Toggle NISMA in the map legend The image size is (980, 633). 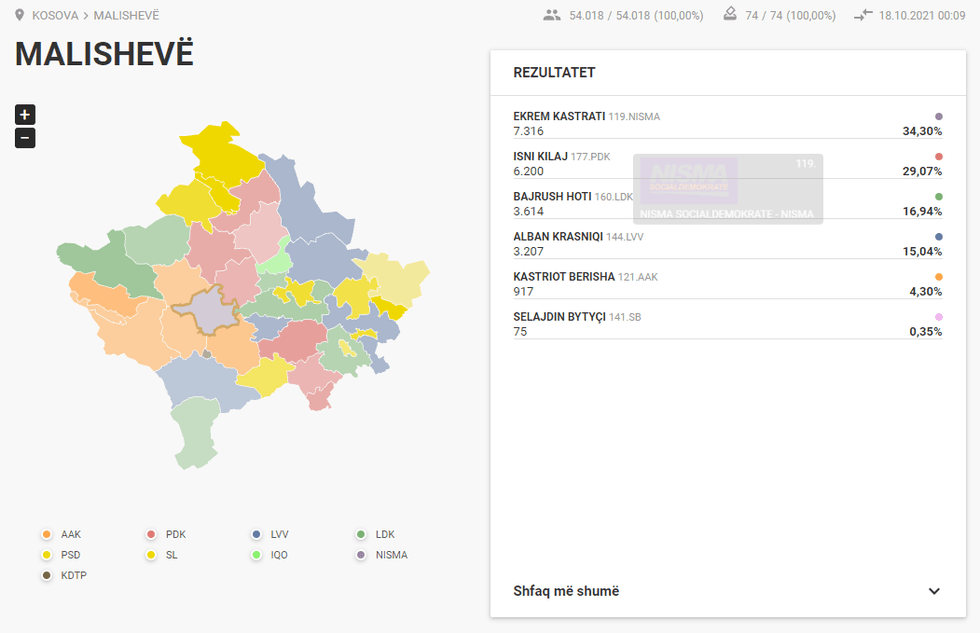pos(362,555)
